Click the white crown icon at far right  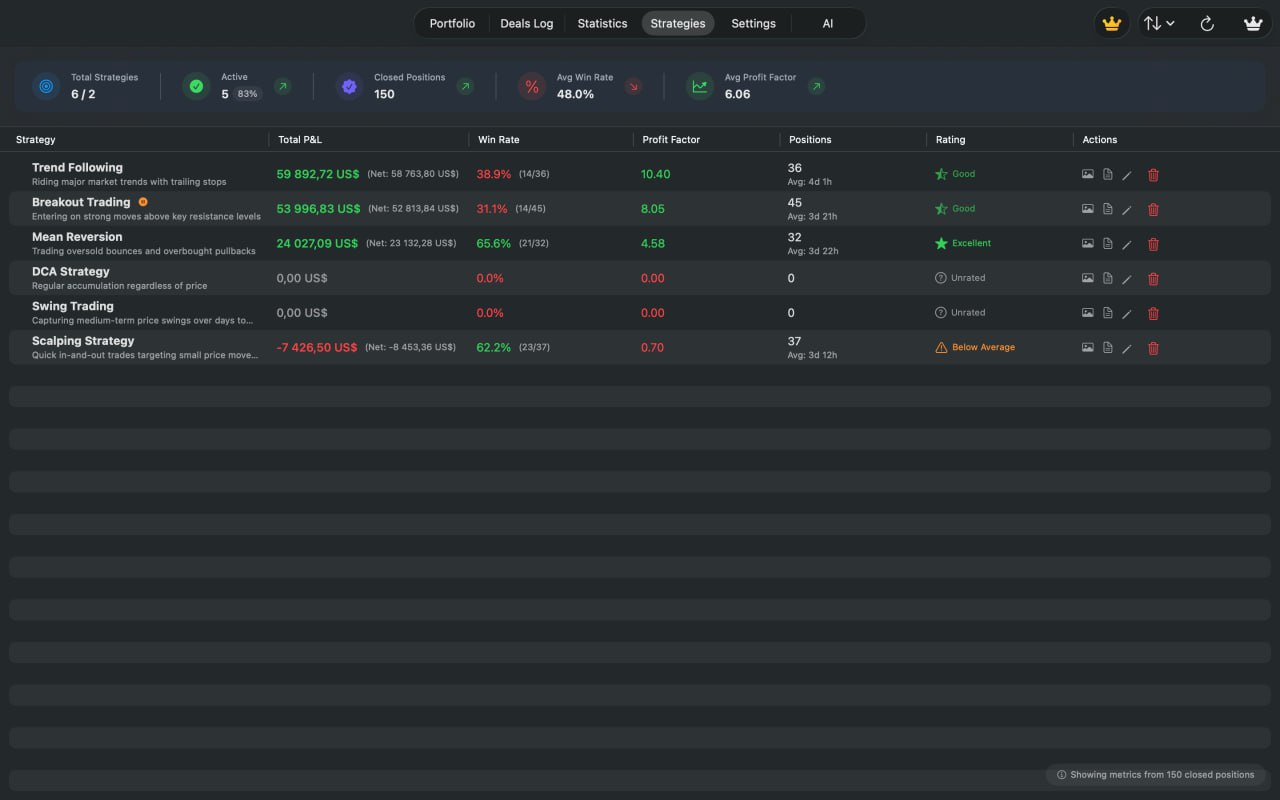1252,24
